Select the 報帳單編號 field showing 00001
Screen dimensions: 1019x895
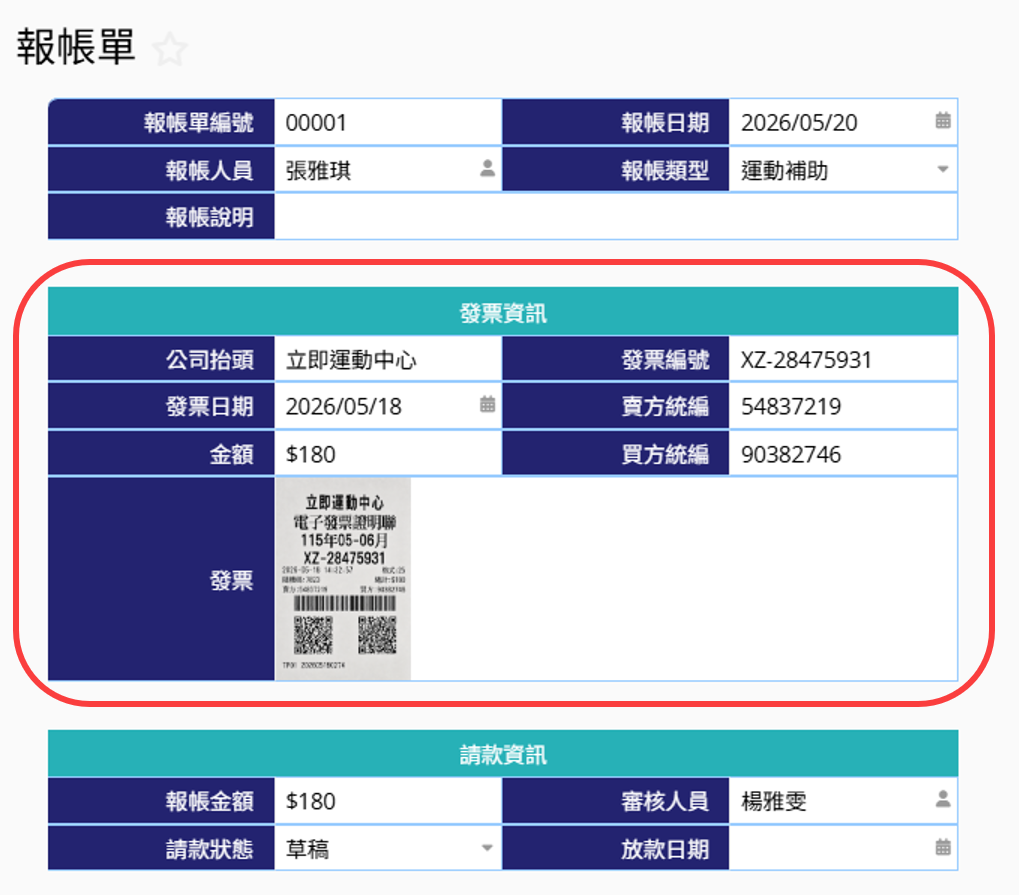click(x=387, y=122)
